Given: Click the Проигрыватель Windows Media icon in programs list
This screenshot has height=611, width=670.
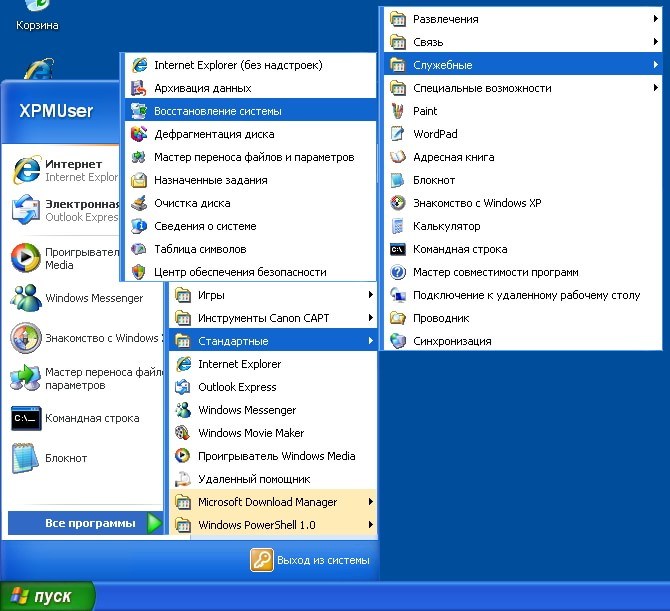Looking at the screenshot, I should click(183, 456).
